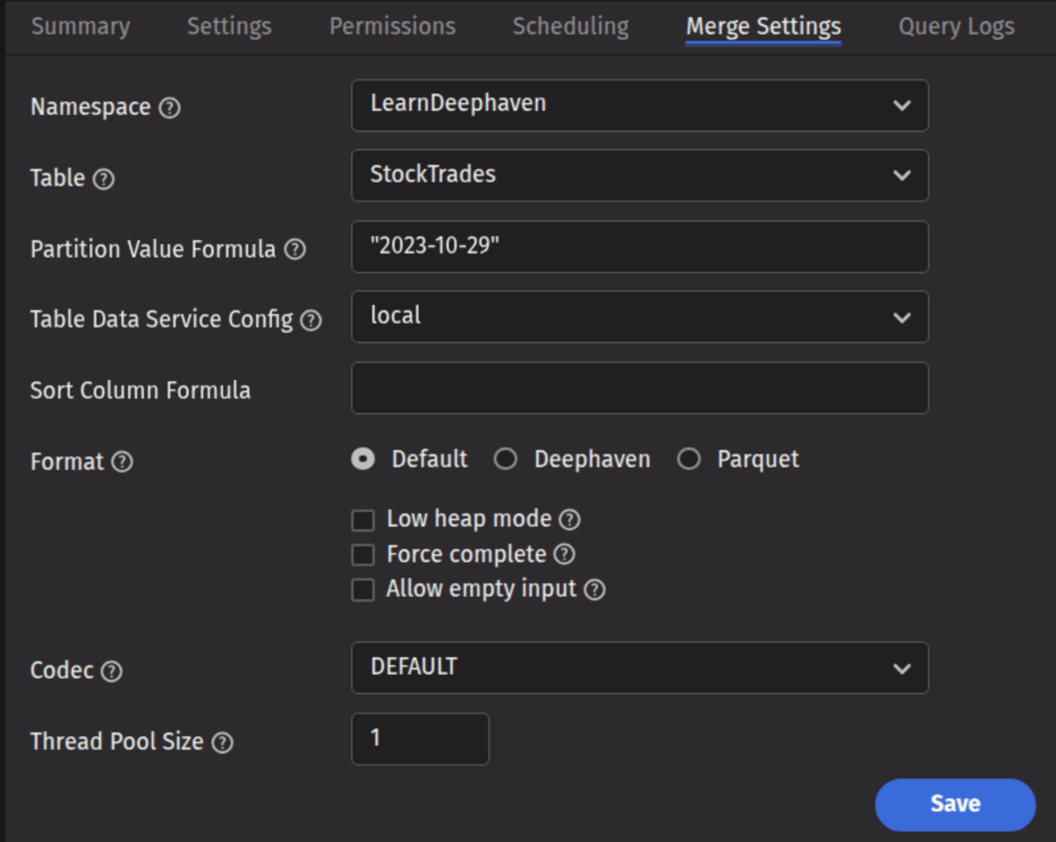Choose the Deephaven format radio button
1056x842 pixels.
point(506,459)
